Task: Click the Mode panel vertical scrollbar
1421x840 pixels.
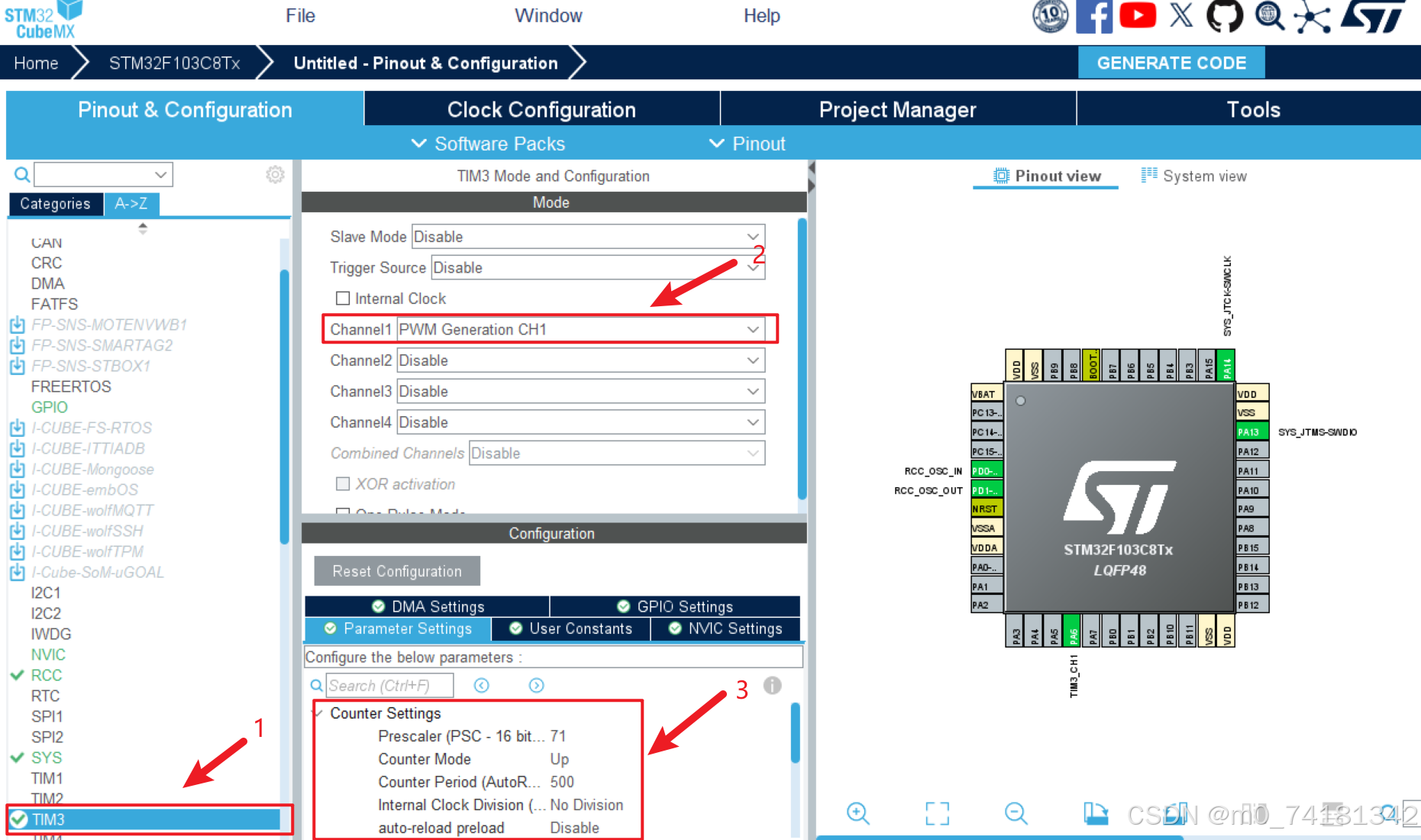Action: click(x=802, y=359)
